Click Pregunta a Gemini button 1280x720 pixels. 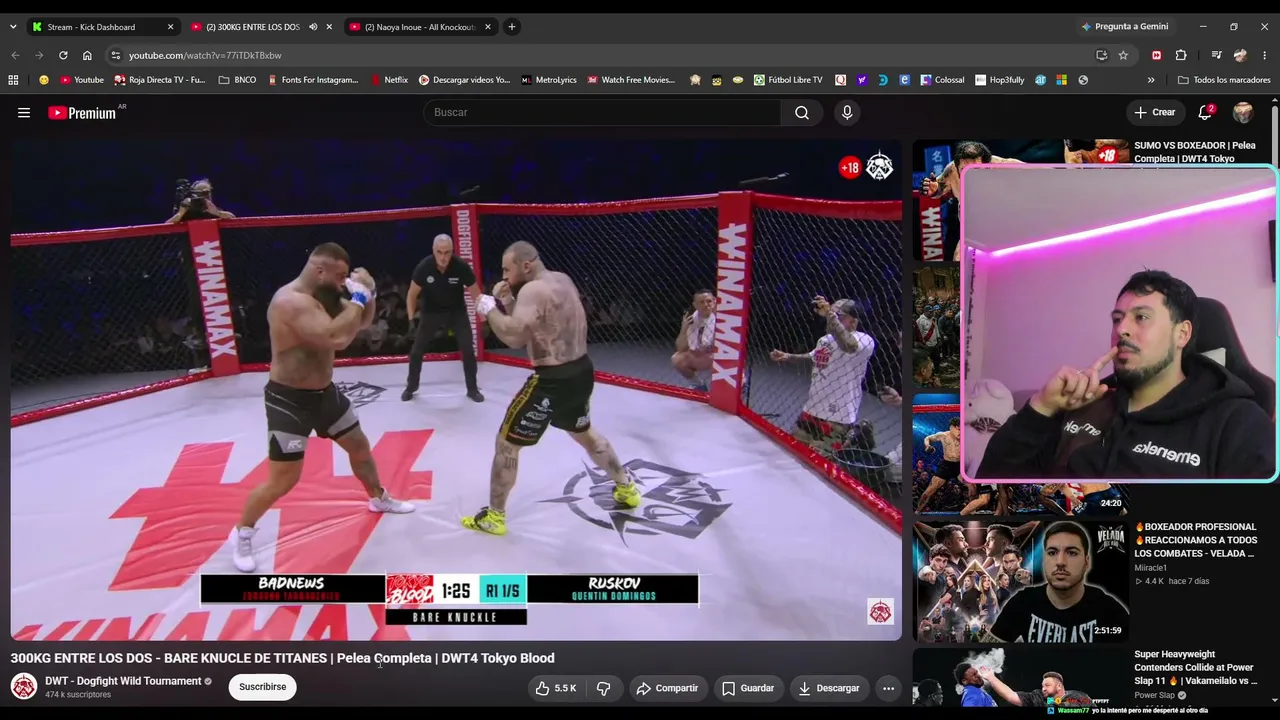1125,27
